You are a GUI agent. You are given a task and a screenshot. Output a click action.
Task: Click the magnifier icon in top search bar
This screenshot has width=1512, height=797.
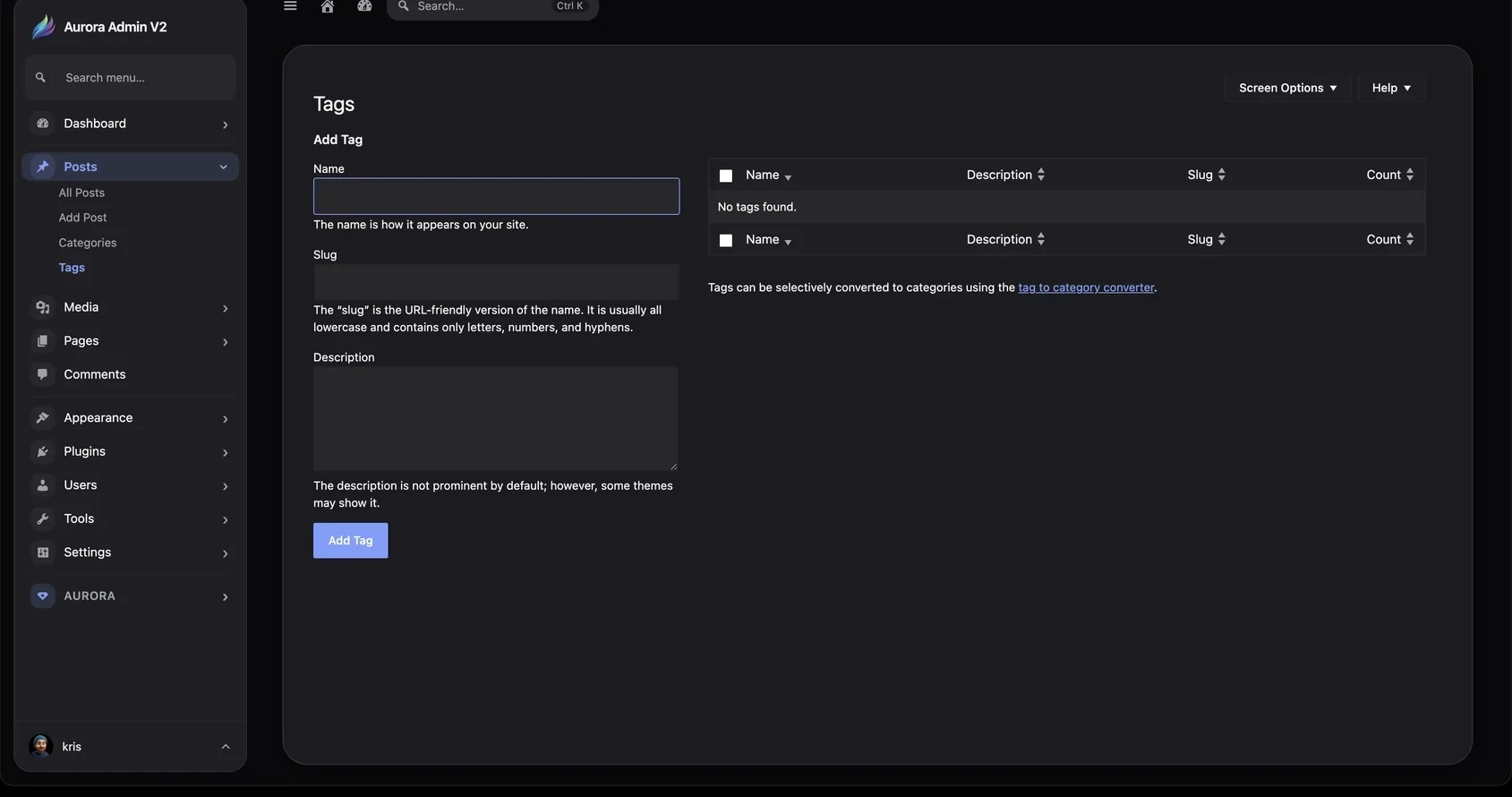coord(404,6)
